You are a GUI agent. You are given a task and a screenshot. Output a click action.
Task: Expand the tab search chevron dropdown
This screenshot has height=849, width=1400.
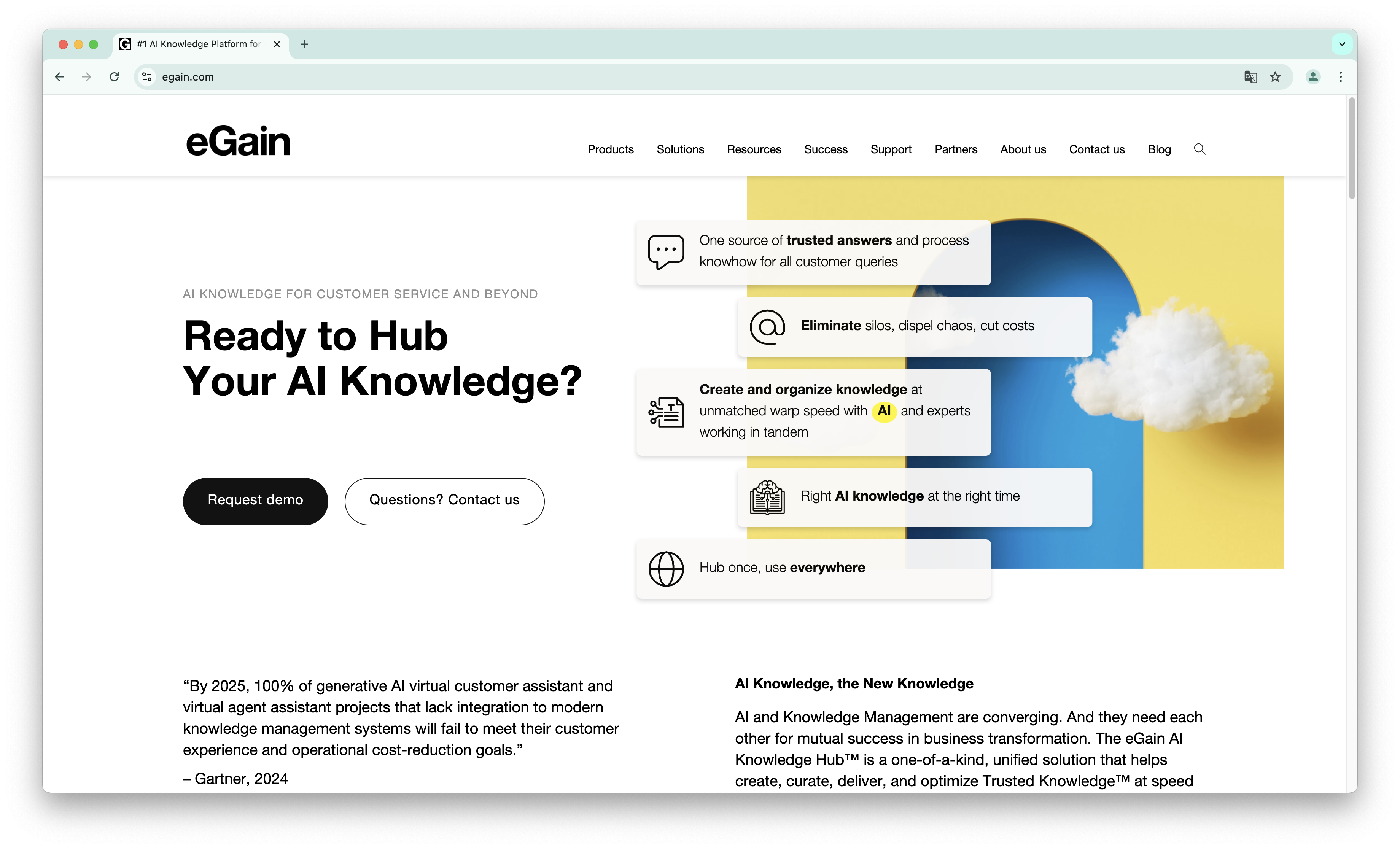click(1342, 45)
